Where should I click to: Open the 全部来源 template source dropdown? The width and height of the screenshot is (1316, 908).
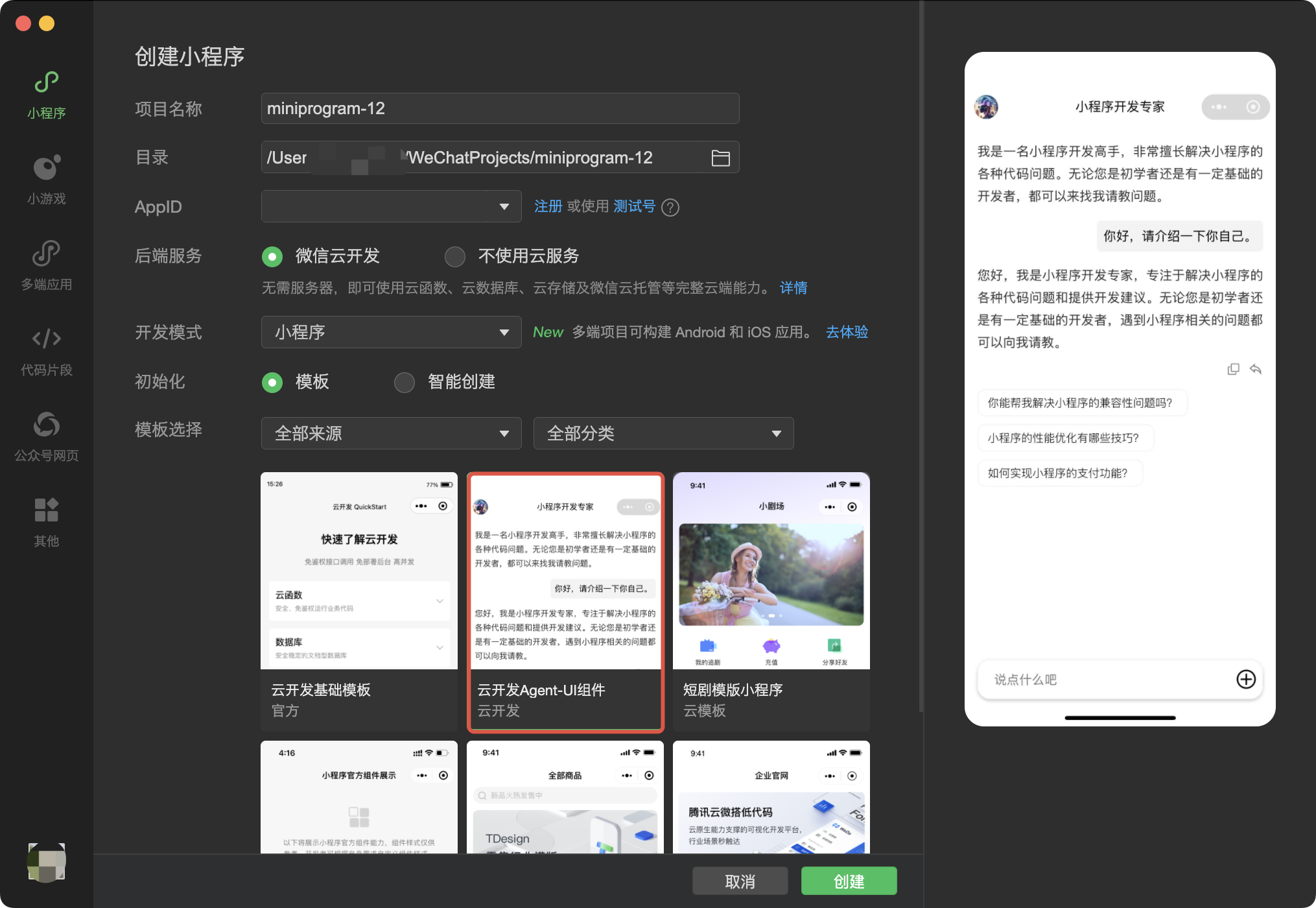391,433
